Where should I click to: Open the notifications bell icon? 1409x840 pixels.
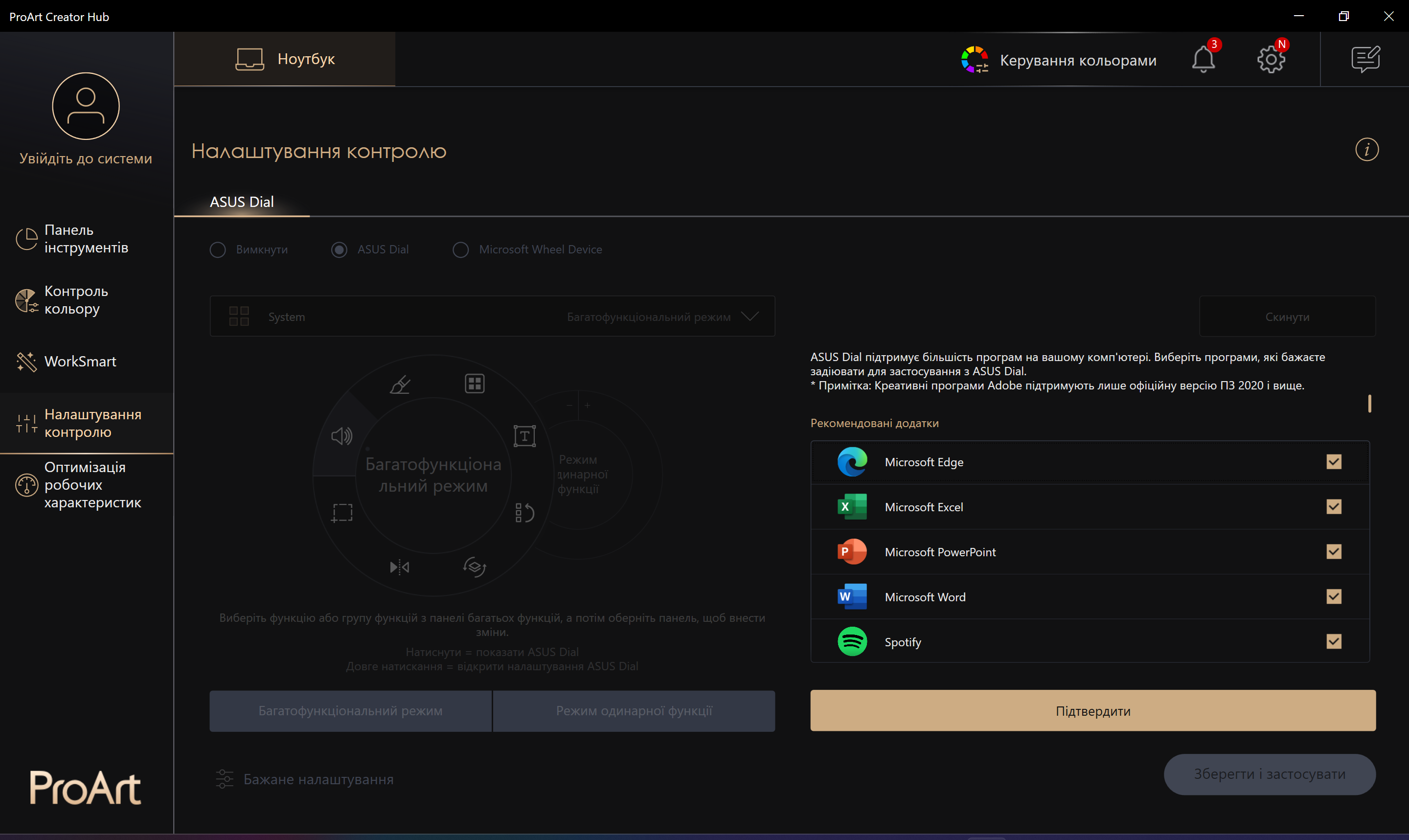point(1203,59)
